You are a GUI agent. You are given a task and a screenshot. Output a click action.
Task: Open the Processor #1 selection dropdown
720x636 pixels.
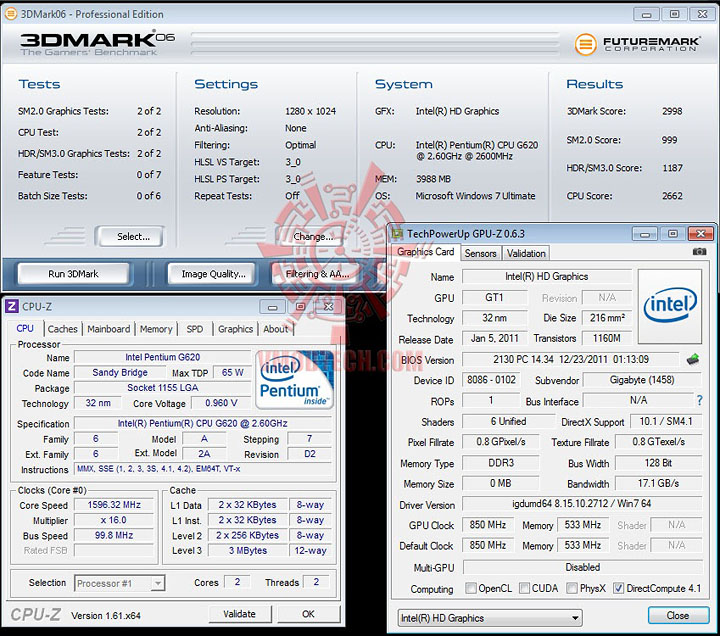point(119,583)
